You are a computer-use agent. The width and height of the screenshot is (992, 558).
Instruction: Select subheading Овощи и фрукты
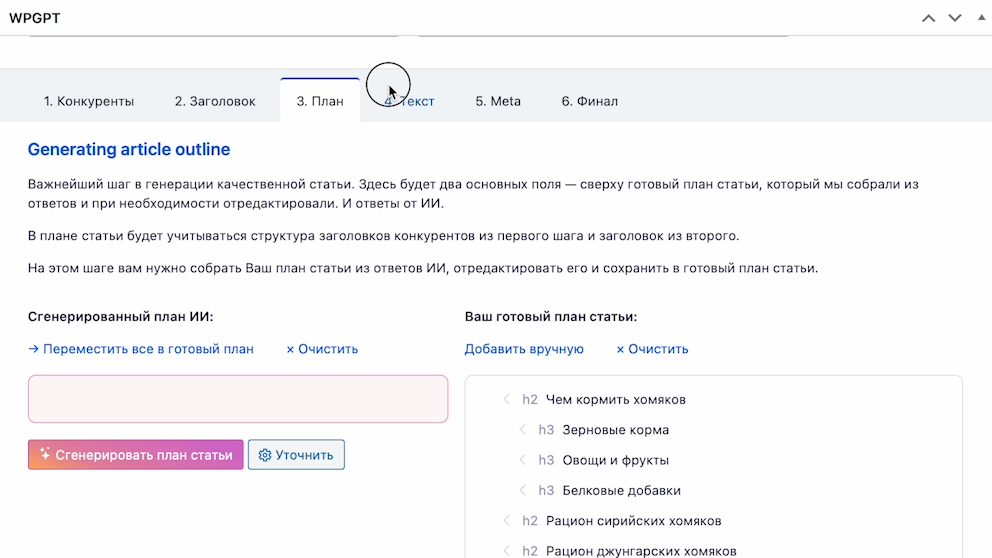point(616,461)
